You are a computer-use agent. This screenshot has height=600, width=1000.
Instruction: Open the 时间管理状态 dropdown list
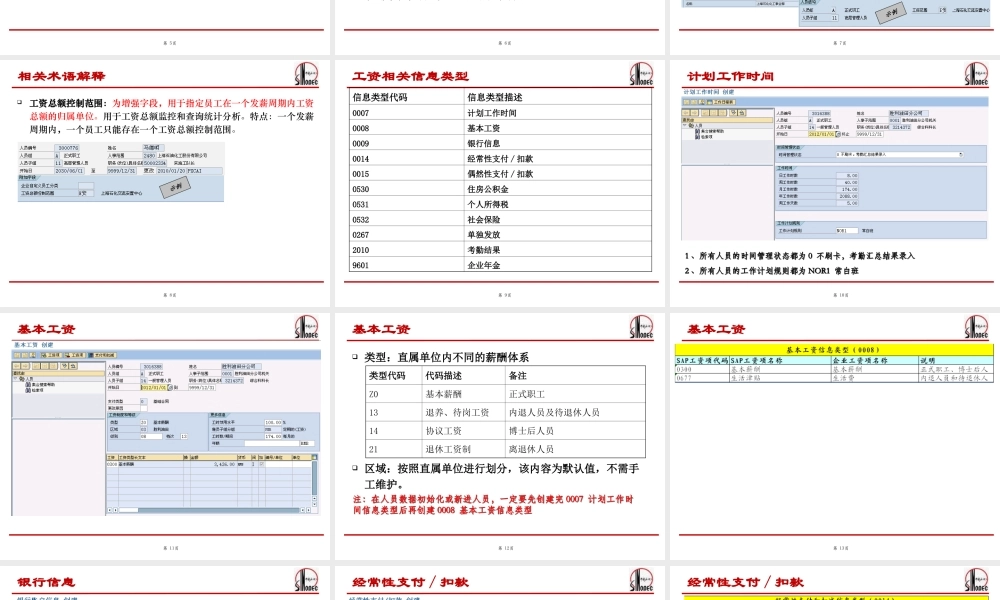961,153
